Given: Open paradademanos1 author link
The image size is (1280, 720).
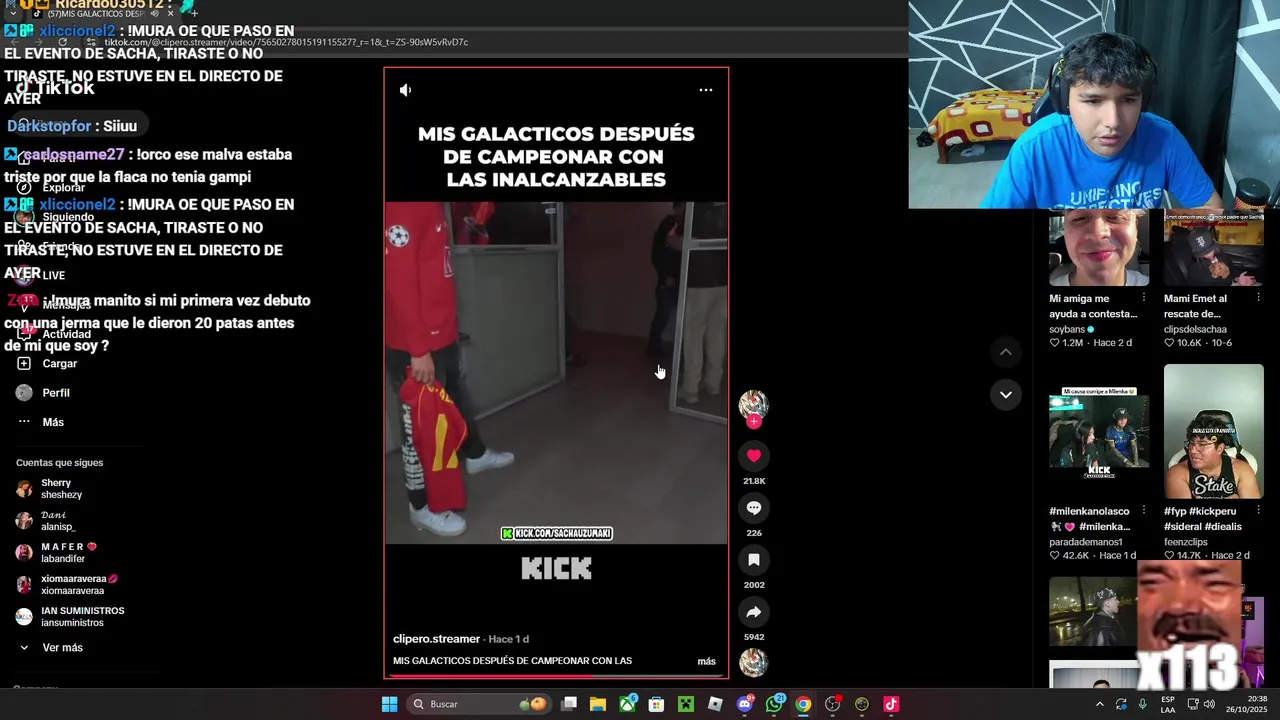Looking at the screenshot, I should (1086, 542).
